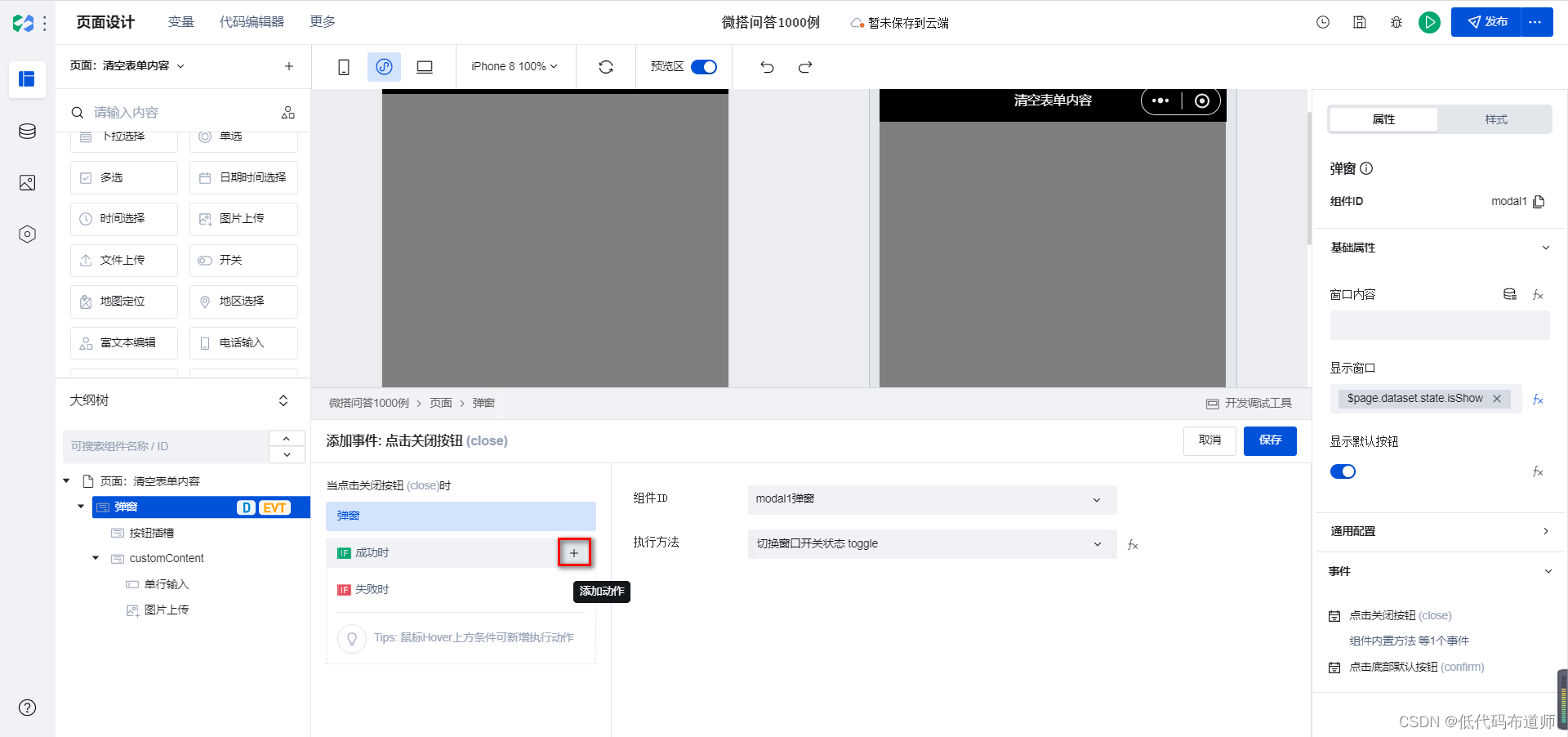
Task: Save the app with disk icon
Action: [1360, 23]
